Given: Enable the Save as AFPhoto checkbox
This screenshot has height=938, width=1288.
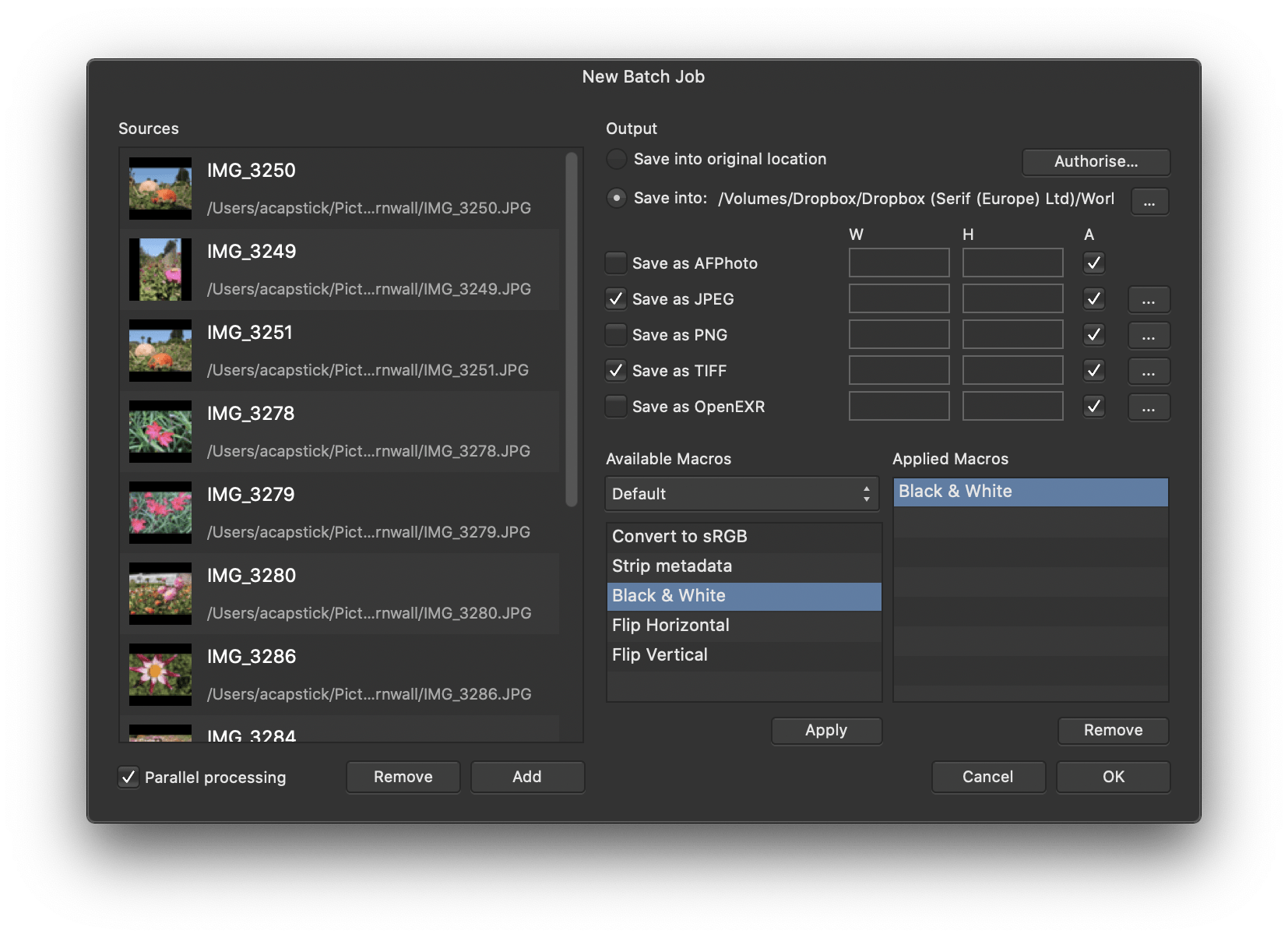Looking at the screenshot, I should coord(616,263).
